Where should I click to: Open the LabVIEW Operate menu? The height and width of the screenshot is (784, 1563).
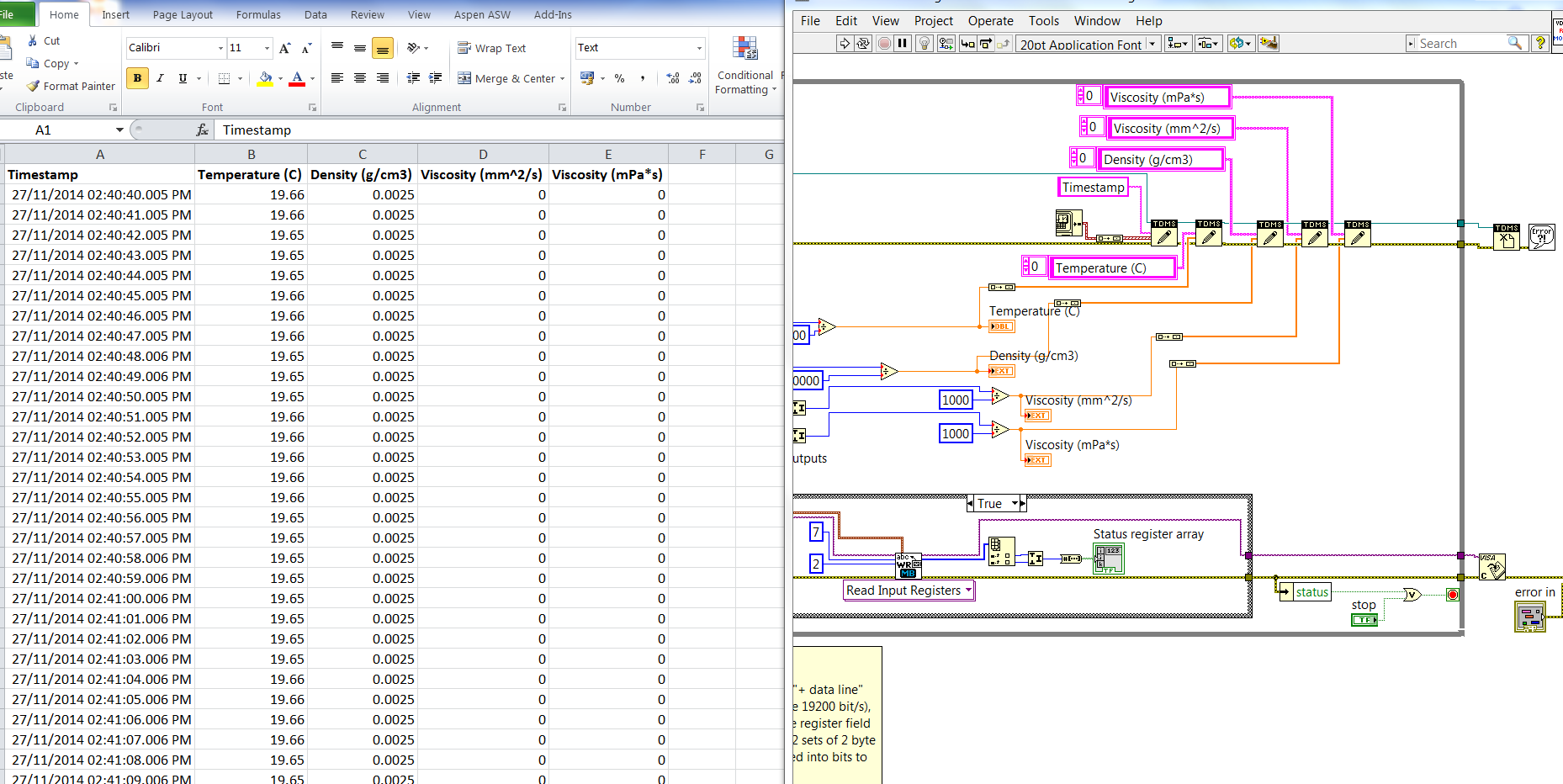tap(990, 21)
